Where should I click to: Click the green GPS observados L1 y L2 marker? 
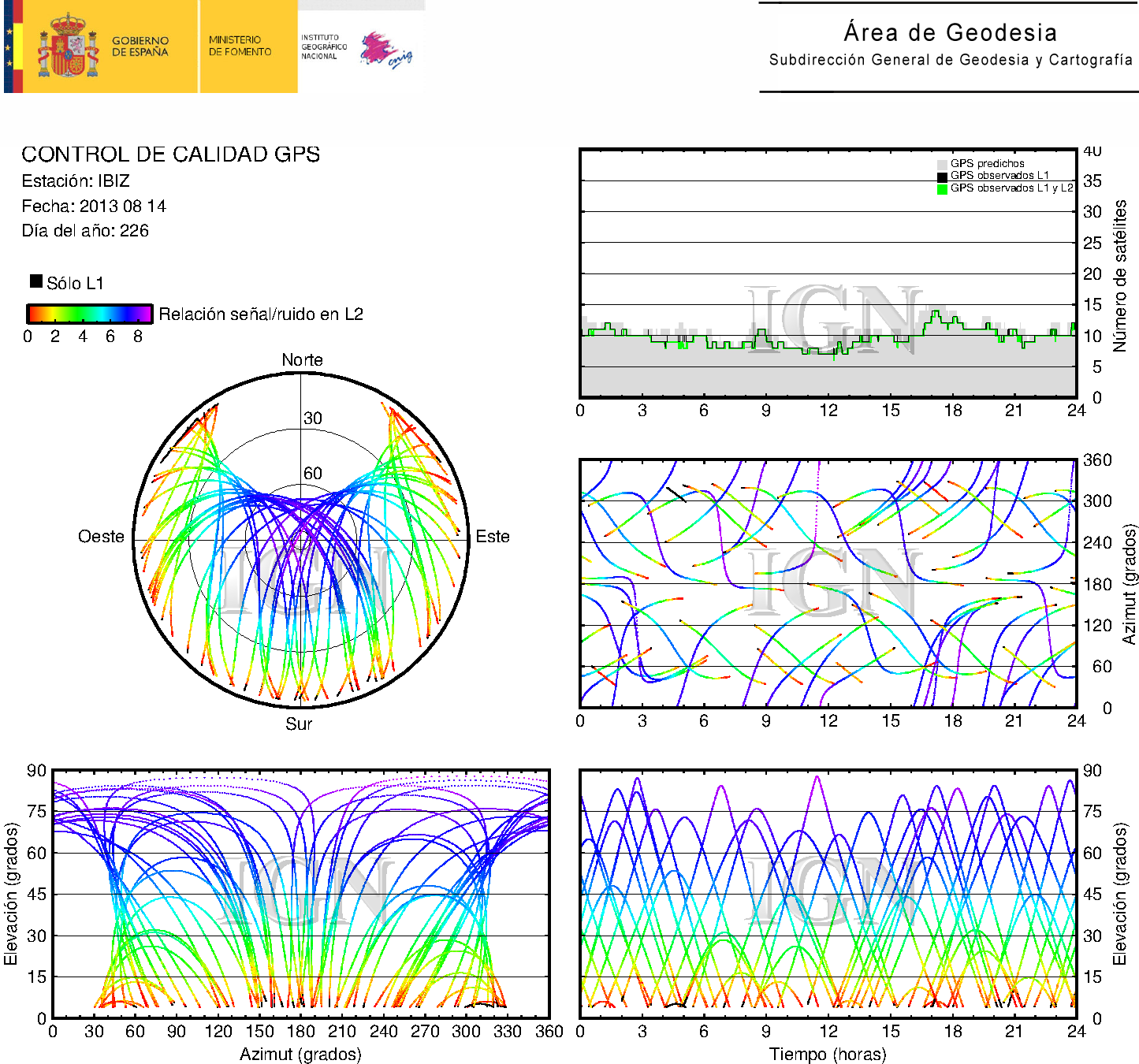tap(942, 189)
